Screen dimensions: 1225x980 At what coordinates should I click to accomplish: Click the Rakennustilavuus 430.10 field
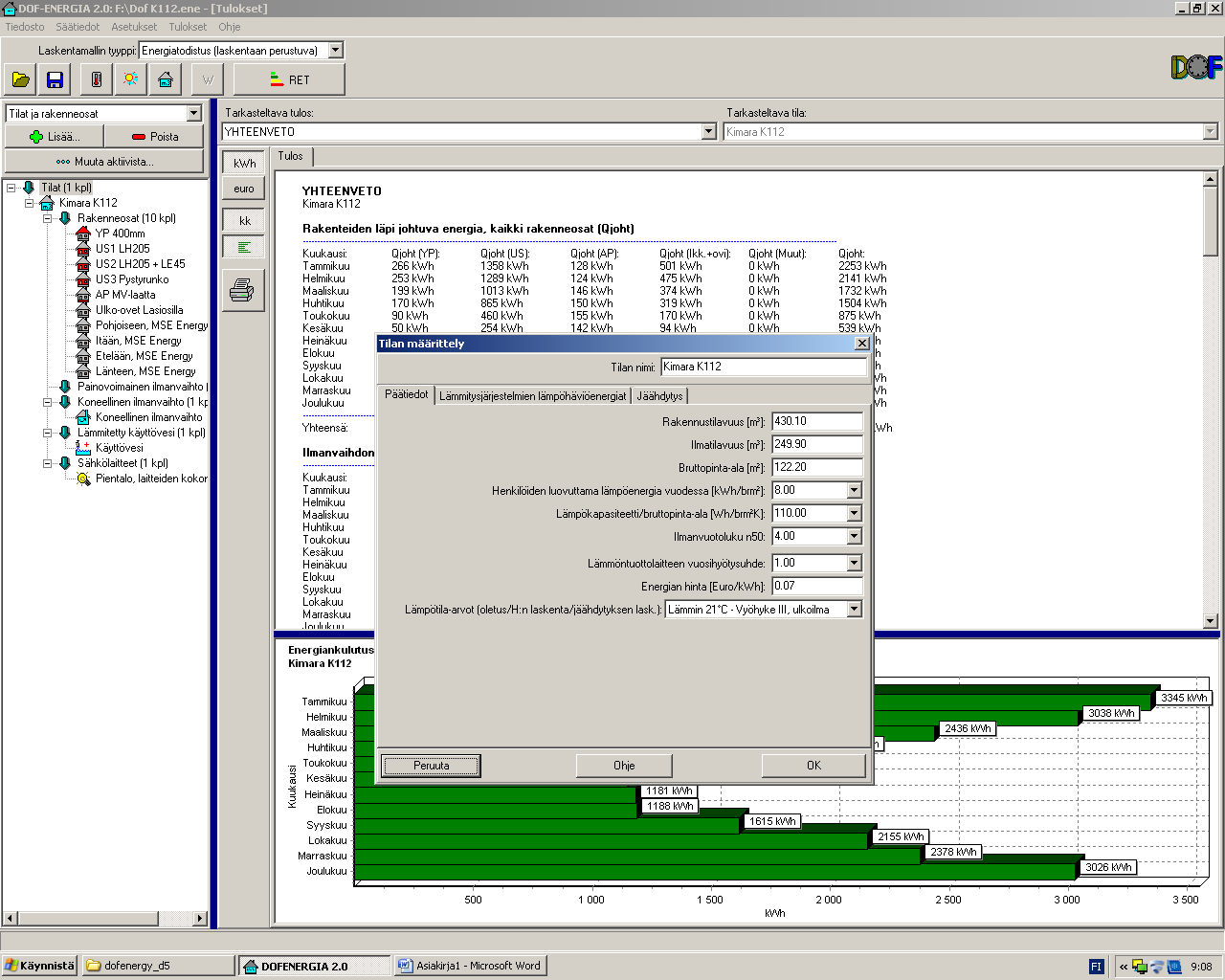pyautogui.click(x=817, y=421)
